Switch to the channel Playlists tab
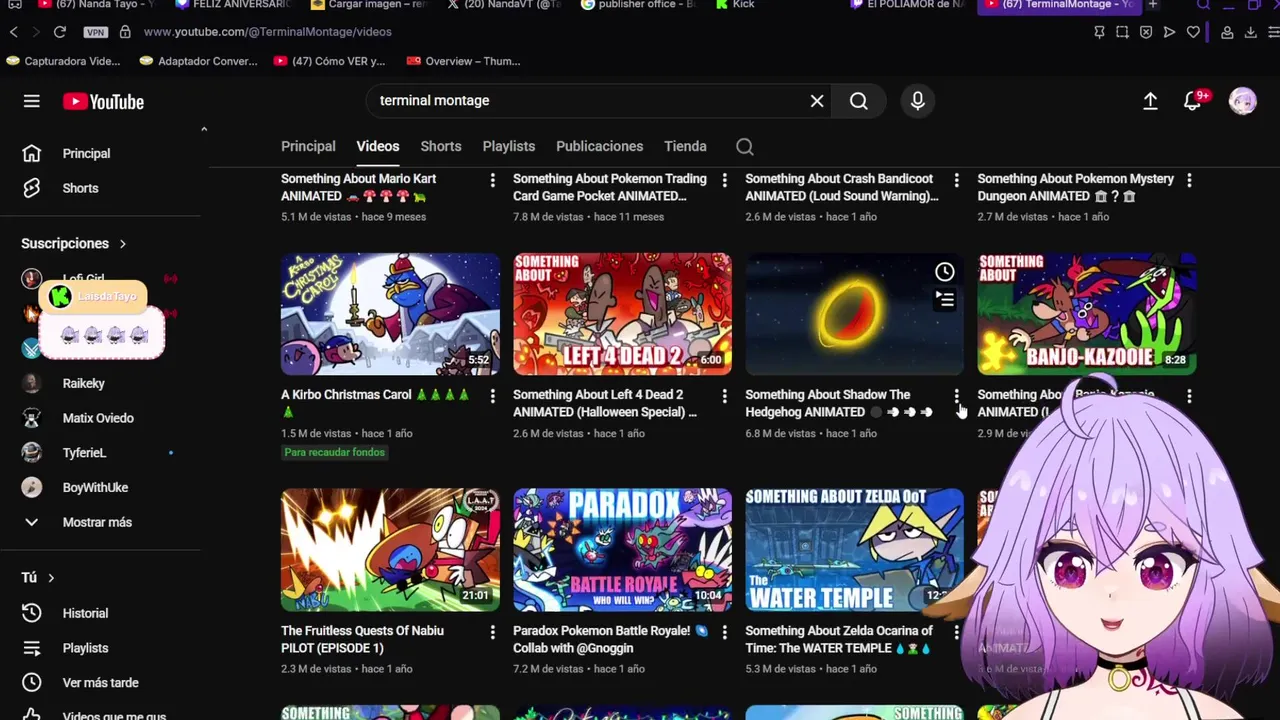Screen dimensions: 1280x720 point(509,146)
